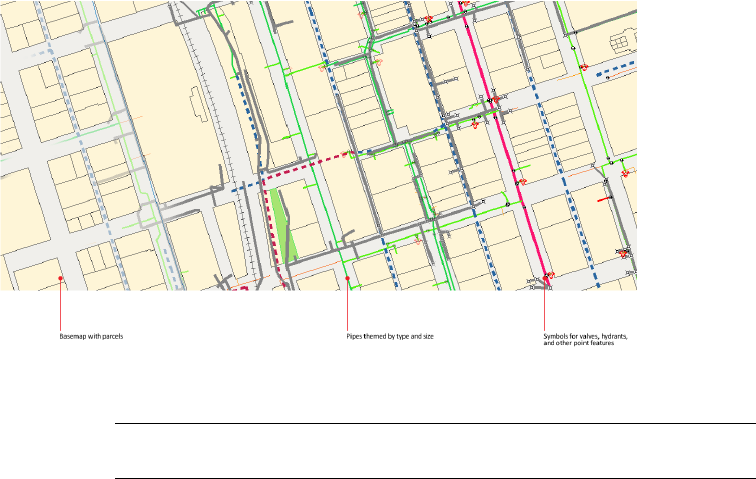
Task: Click the red dot marker above the 'Symbols for valves' caption
Action: [x=545, y=278]
